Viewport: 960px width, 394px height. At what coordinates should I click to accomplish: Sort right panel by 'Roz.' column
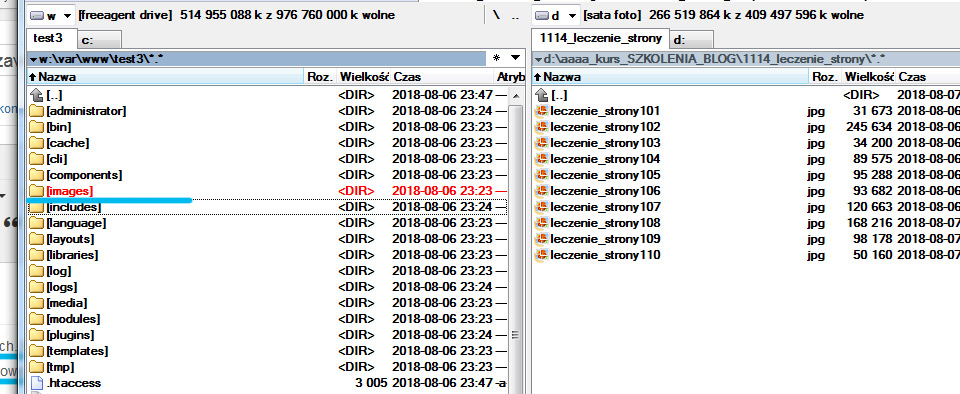click(825, 77)
